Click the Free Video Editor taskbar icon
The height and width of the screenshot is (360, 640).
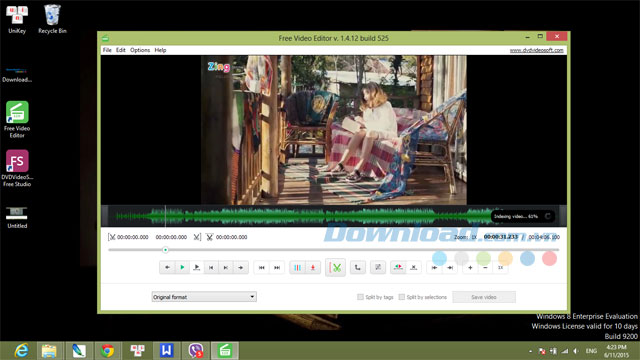[x=225, y=351]
